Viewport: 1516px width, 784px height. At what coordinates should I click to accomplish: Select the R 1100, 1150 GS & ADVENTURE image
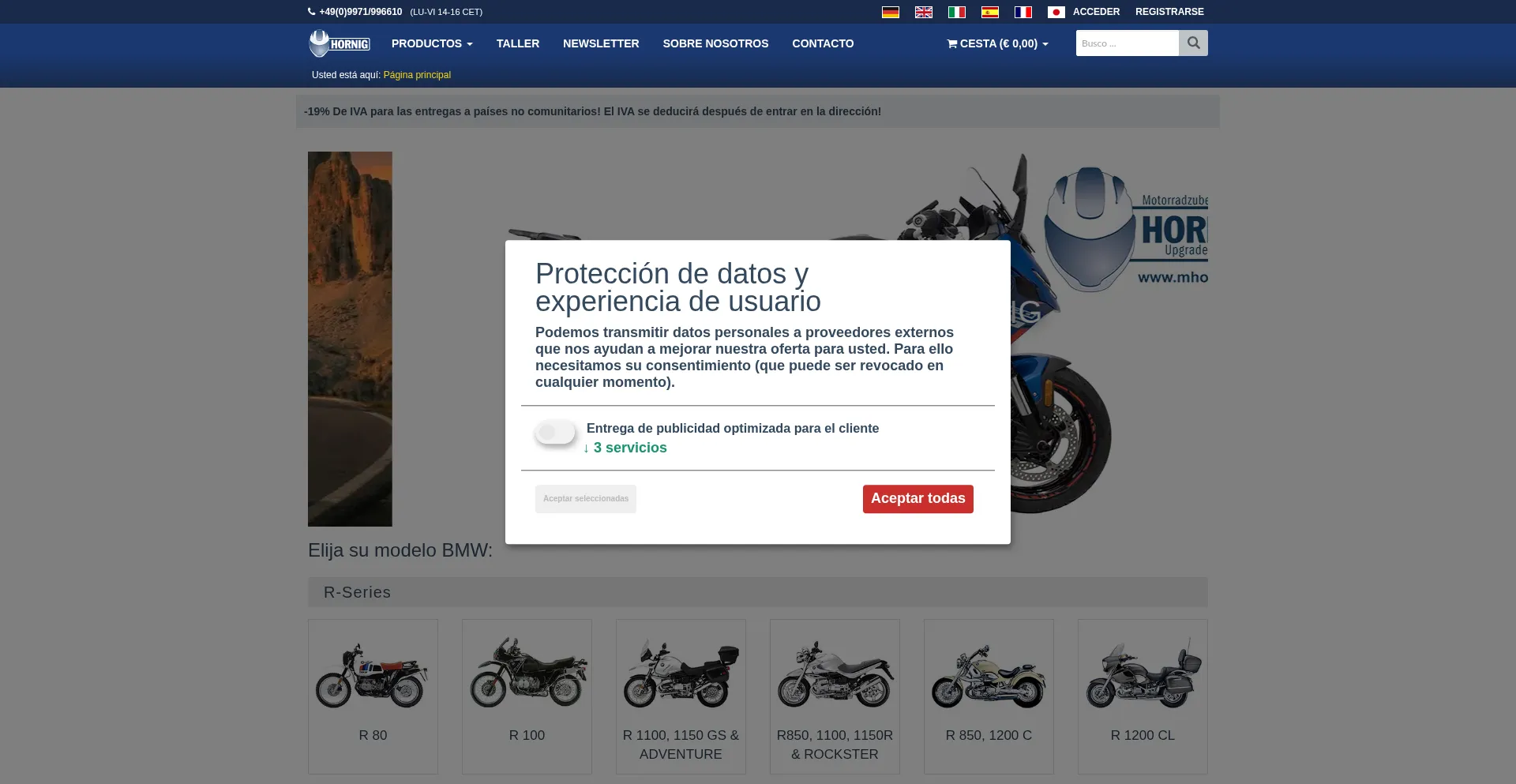(x=681, y=673)
